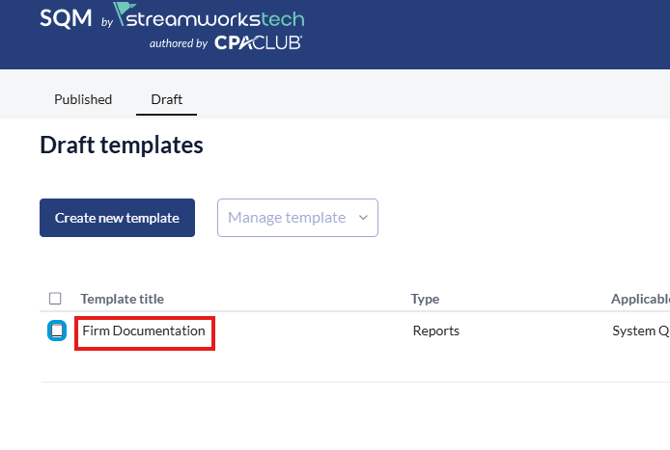The image size is (670, 450).
Task: Click the Applicable column header
Action: point(640,298)
